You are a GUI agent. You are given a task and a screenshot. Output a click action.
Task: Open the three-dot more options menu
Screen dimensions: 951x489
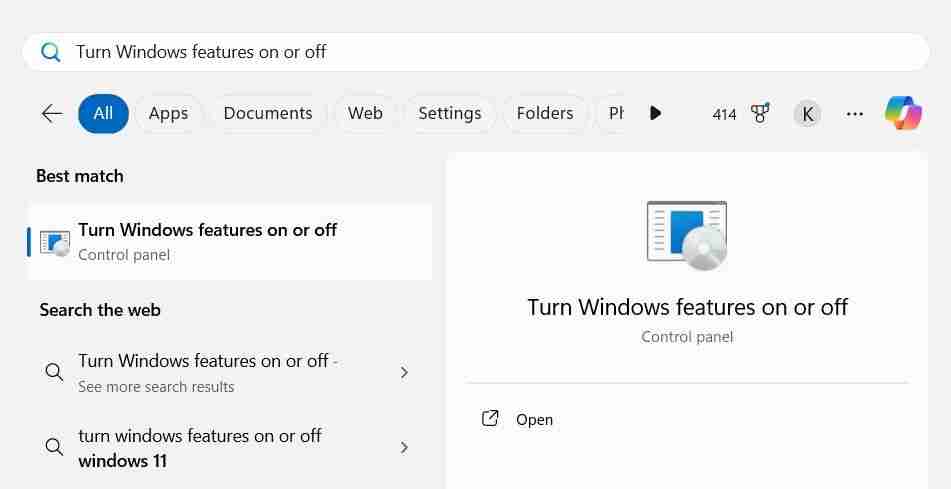click(x=855, y=114)
